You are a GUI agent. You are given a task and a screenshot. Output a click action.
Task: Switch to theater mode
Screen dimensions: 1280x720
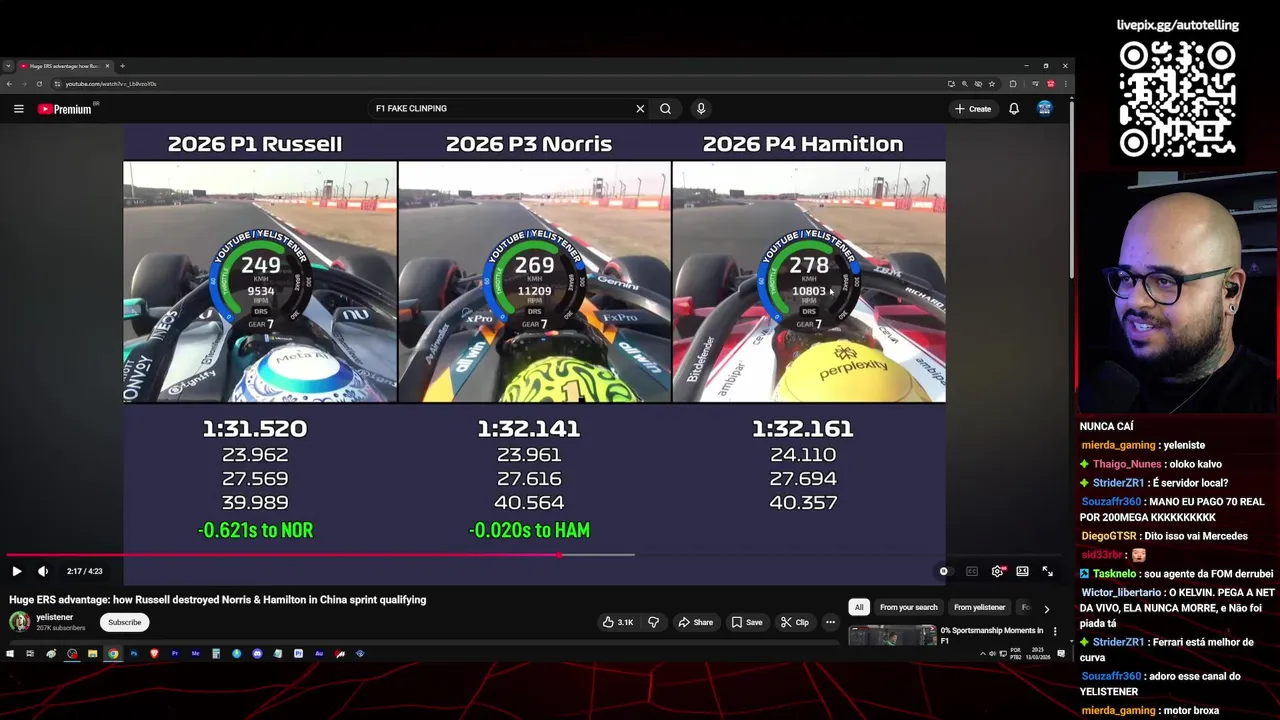[x=1022, y=571]
